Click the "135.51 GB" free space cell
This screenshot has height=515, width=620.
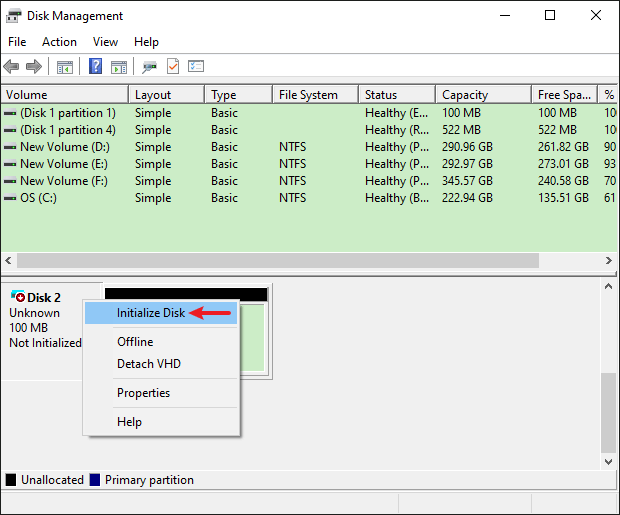click(563, 198)
